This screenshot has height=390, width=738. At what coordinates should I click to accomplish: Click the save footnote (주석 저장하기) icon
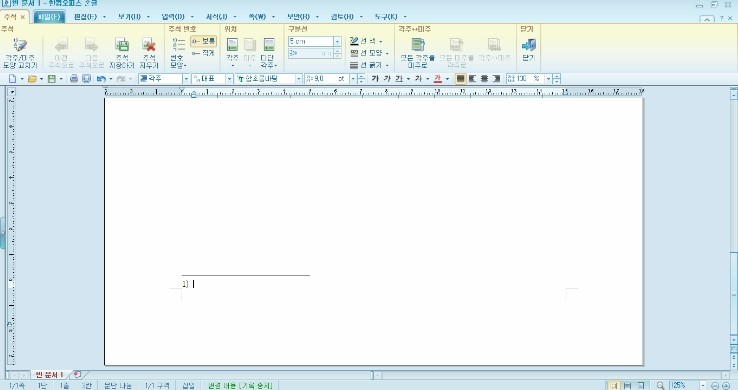(x=122, y=45)
